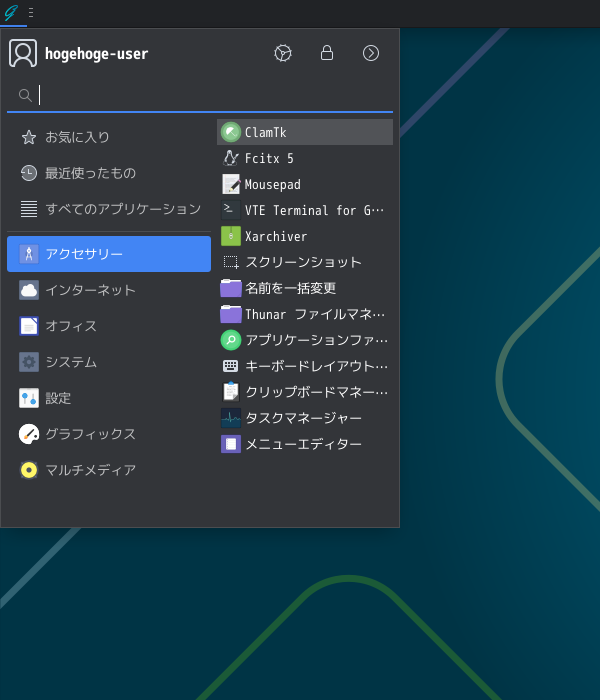The height and width of the screenshot is (700, 600).
Task: Select the お気に入り category
Action: pos(109,137)
